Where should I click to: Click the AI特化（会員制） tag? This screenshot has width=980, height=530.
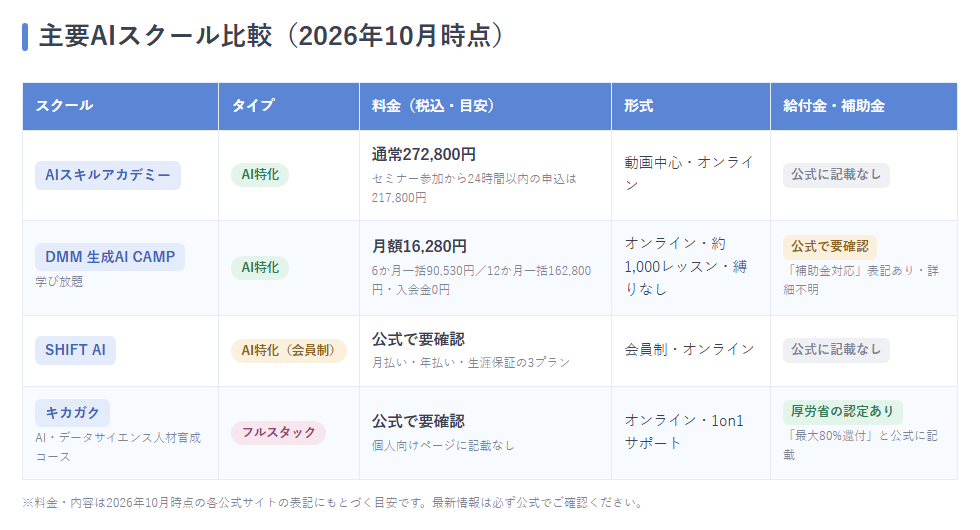coord(289,351)
